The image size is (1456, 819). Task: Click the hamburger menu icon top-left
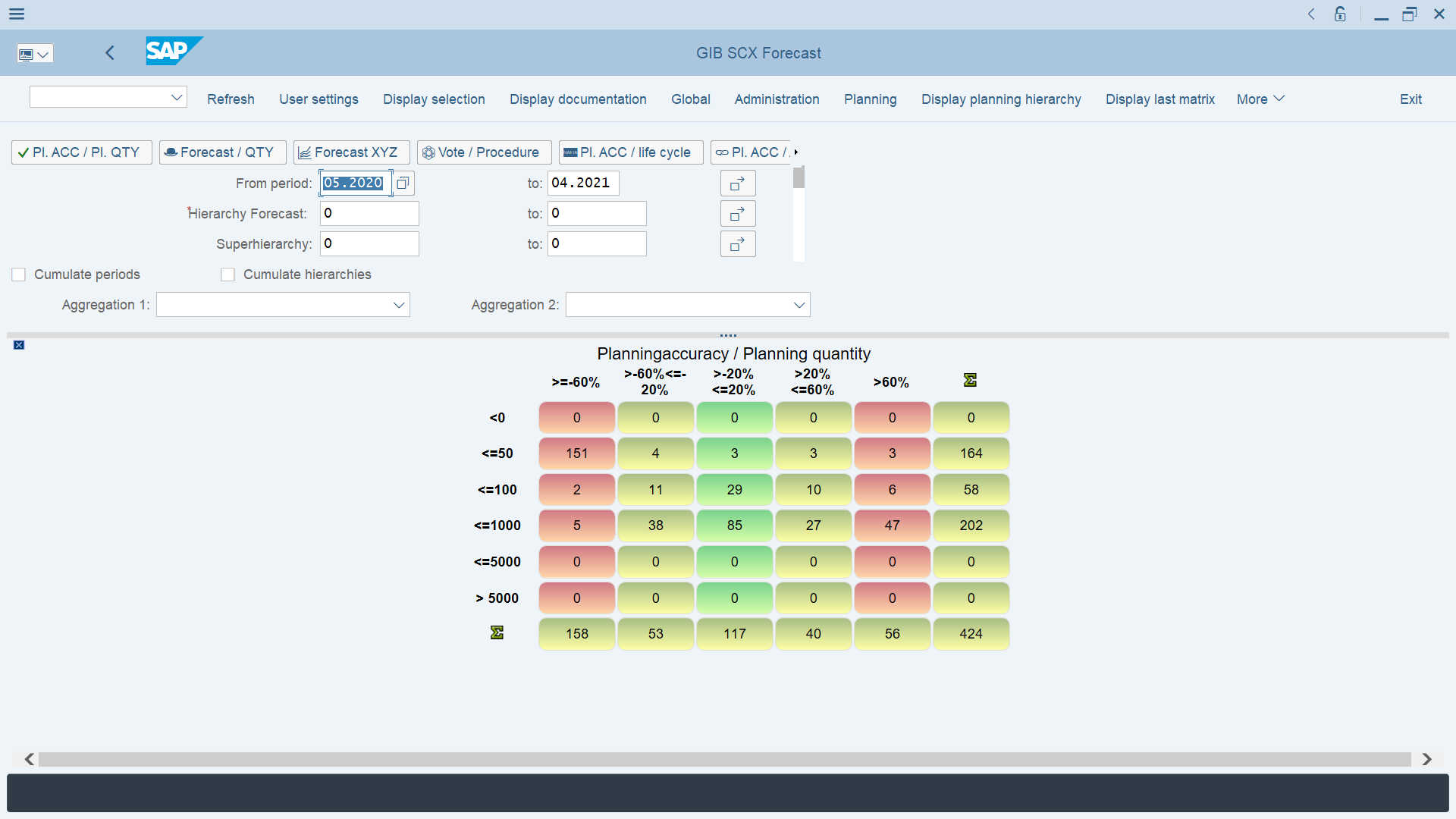click(16, 14)
